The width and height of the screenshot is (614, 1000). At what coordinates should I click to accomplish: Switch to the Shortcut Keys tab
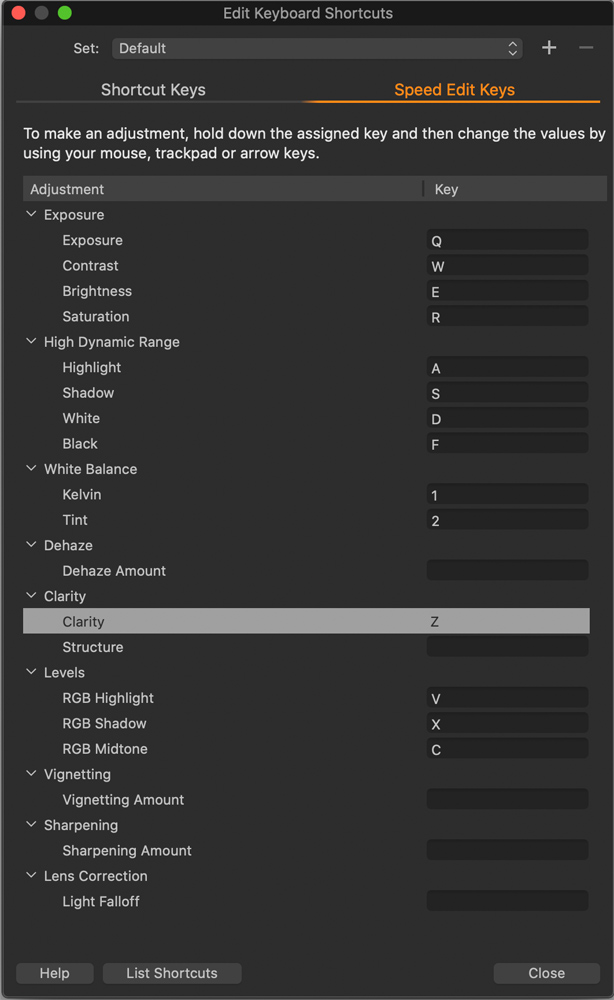(x=153, y=90)
